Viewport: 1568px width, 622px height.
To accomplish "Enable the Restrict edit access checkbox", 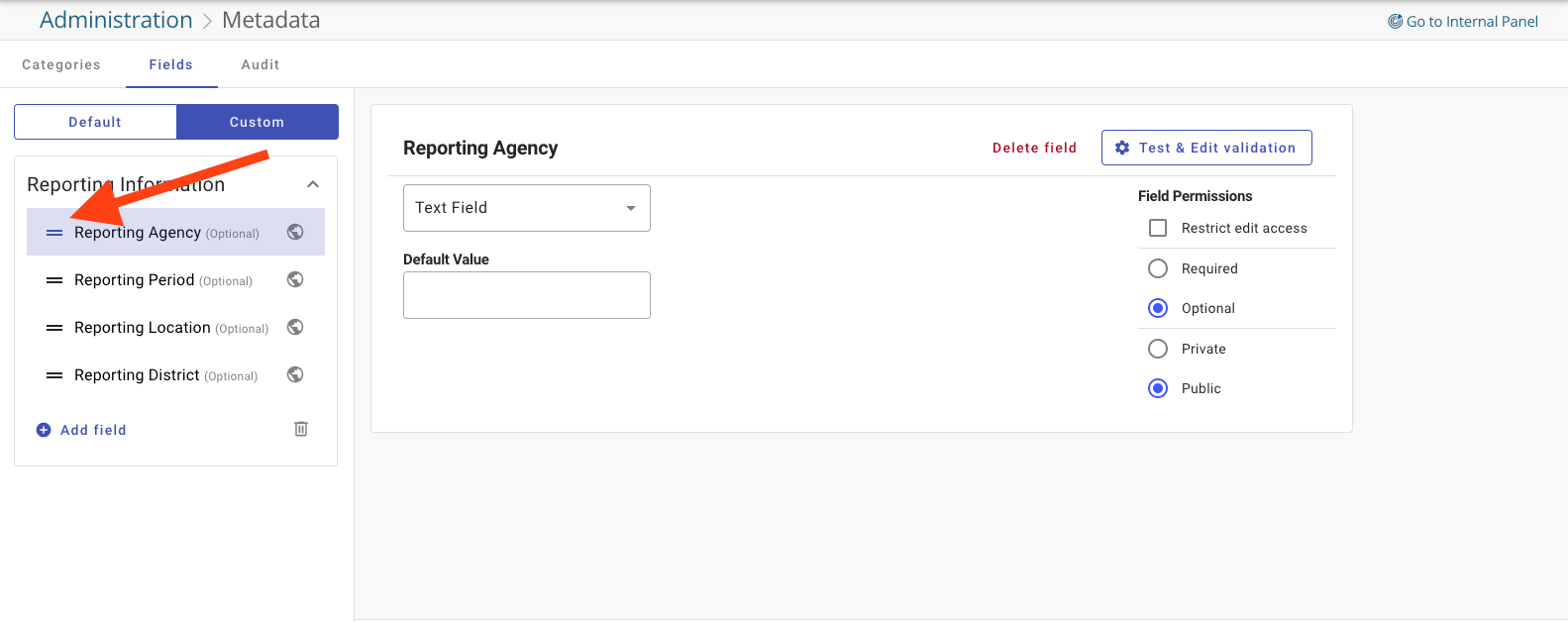I will pyautogui.click(x=1158, y=228).
